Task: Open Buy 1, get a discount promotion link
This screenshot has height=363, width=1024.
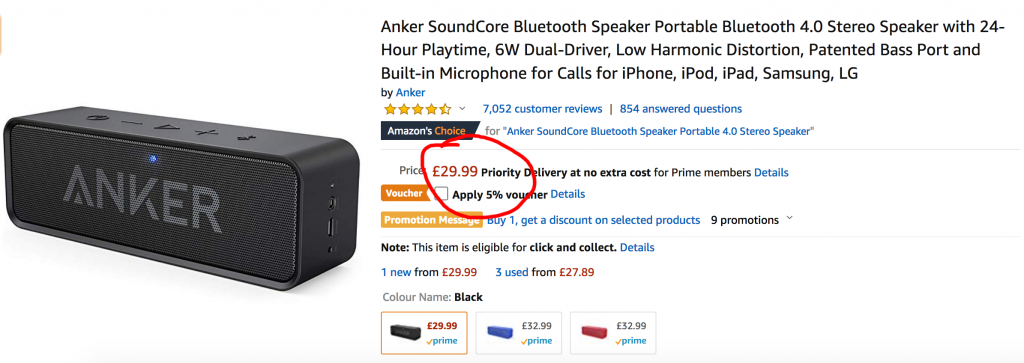Action: [594, 220]
